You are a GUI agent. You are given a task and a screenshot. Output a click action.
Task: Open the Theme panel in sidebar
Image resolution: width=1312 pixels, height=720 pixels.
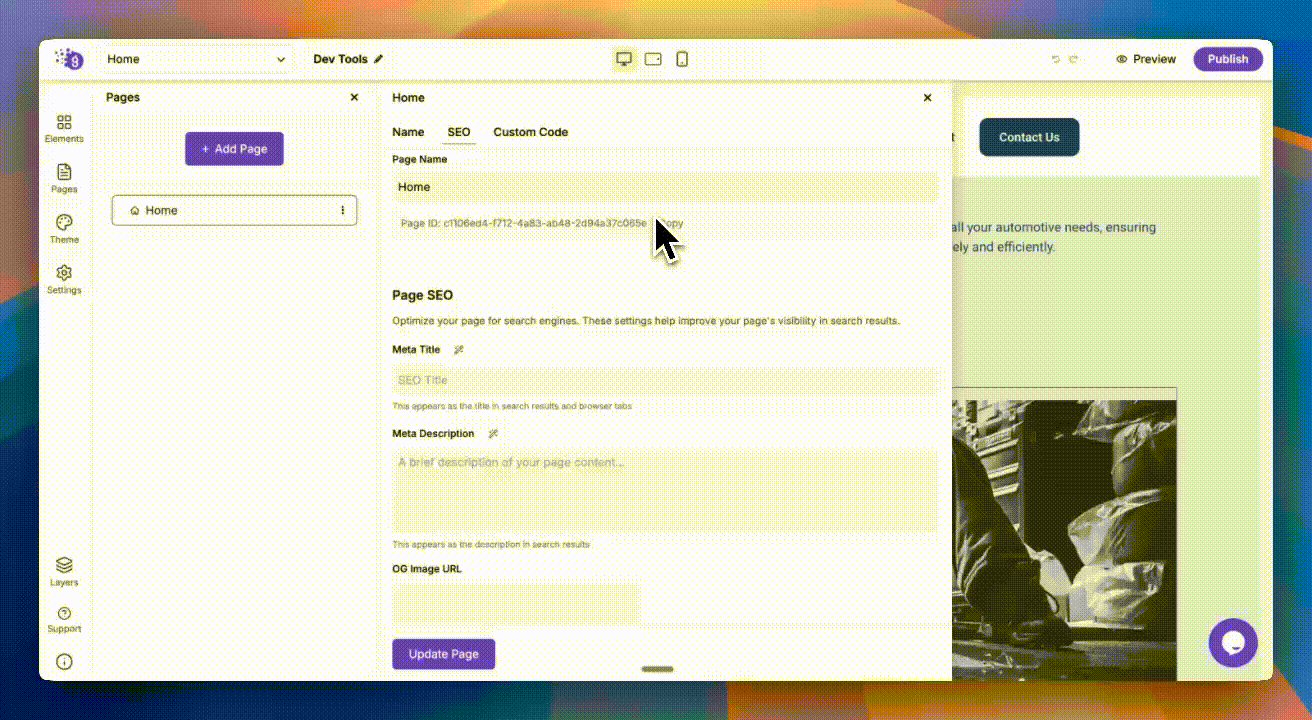click(x=64, y=229)
